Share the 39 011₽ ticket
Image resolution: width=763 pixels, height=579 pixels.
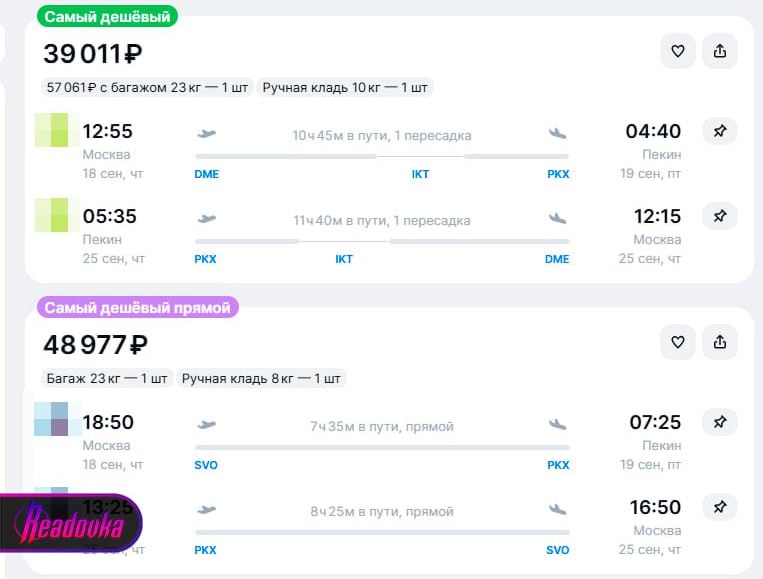click(x=720, y=51)
